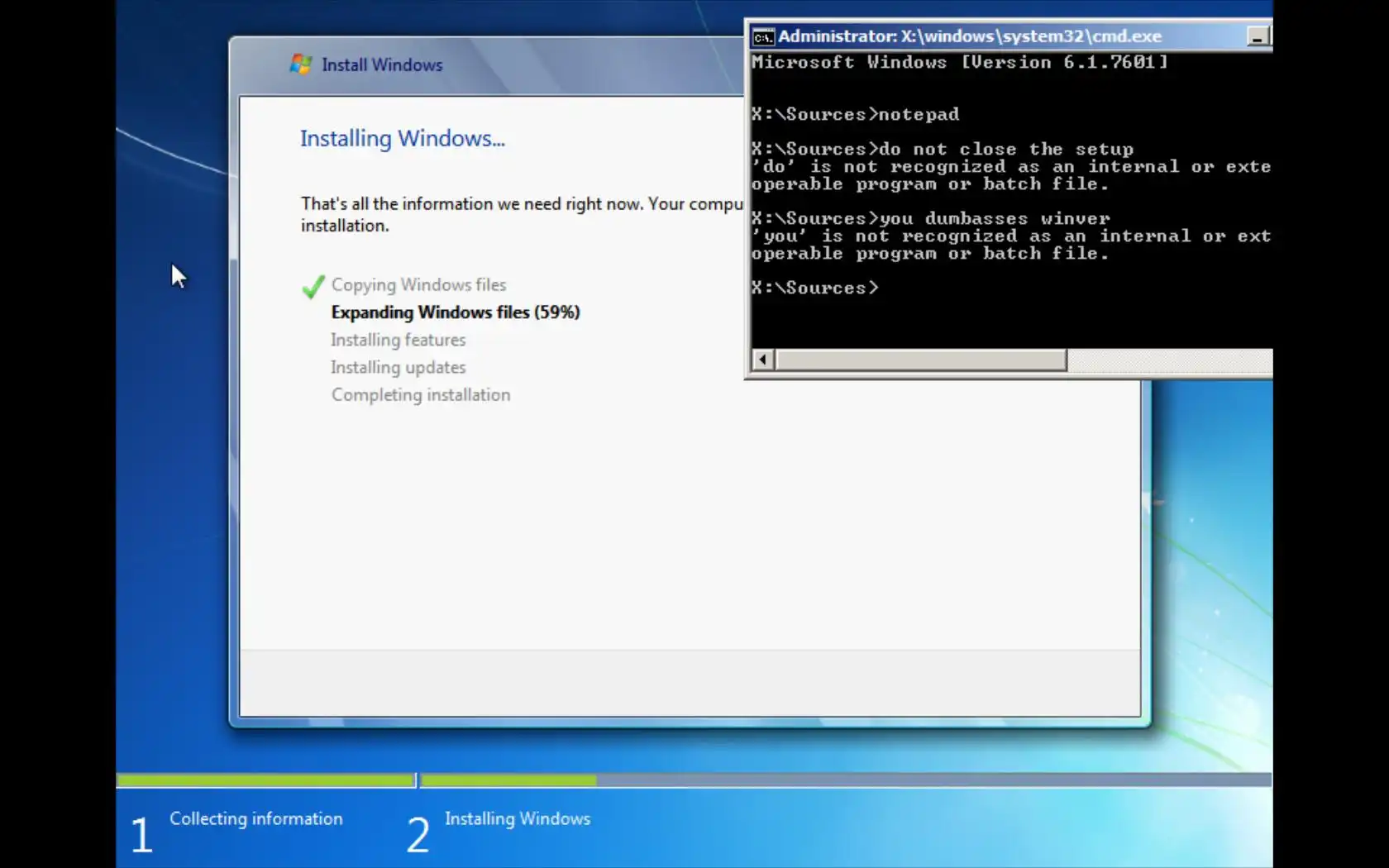This screenshot has height=868, width=1389.
Task: Click the left arrow of the cmd horizontal scrollbar
Action: (763, 360)
